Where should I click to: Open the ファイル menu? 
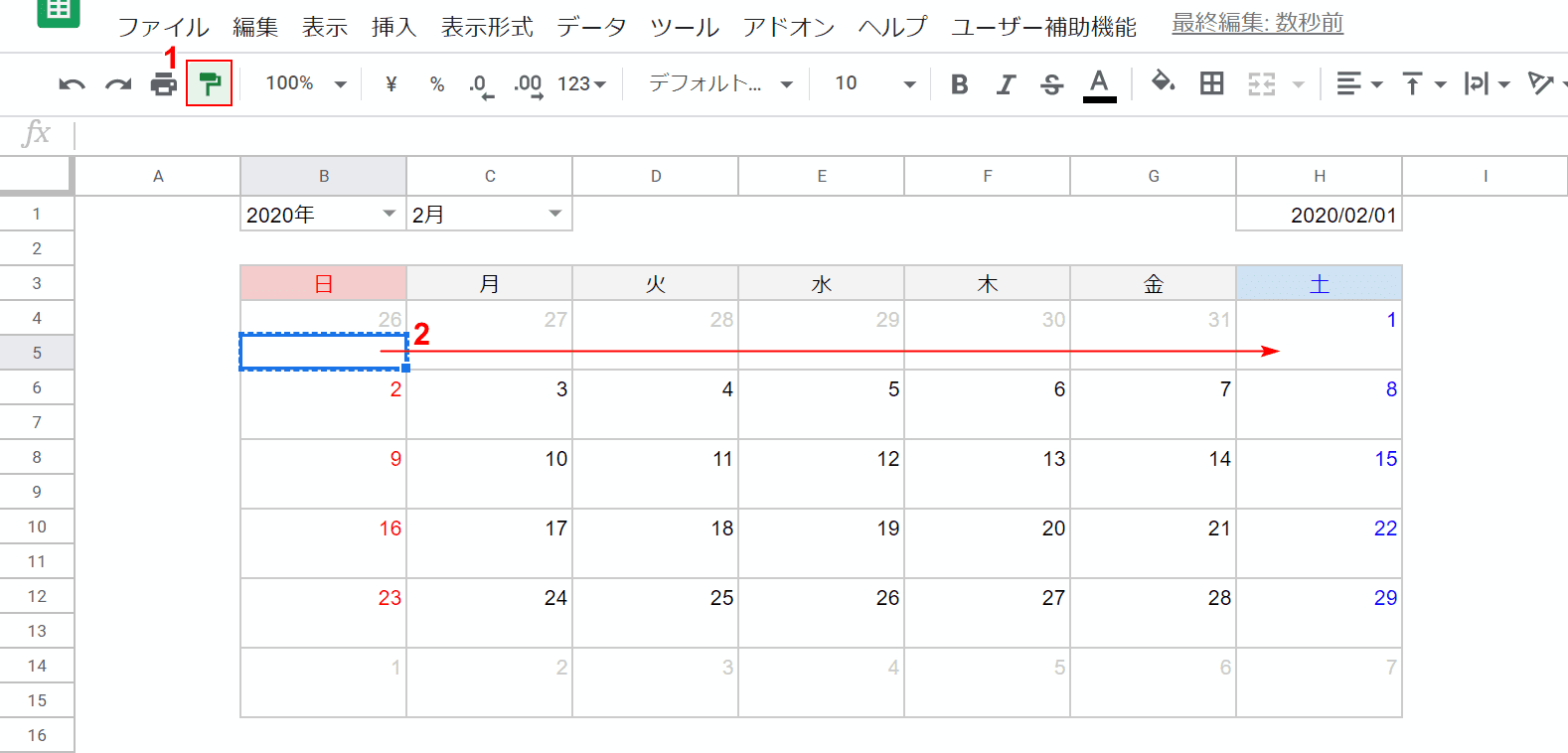[164, 27]
